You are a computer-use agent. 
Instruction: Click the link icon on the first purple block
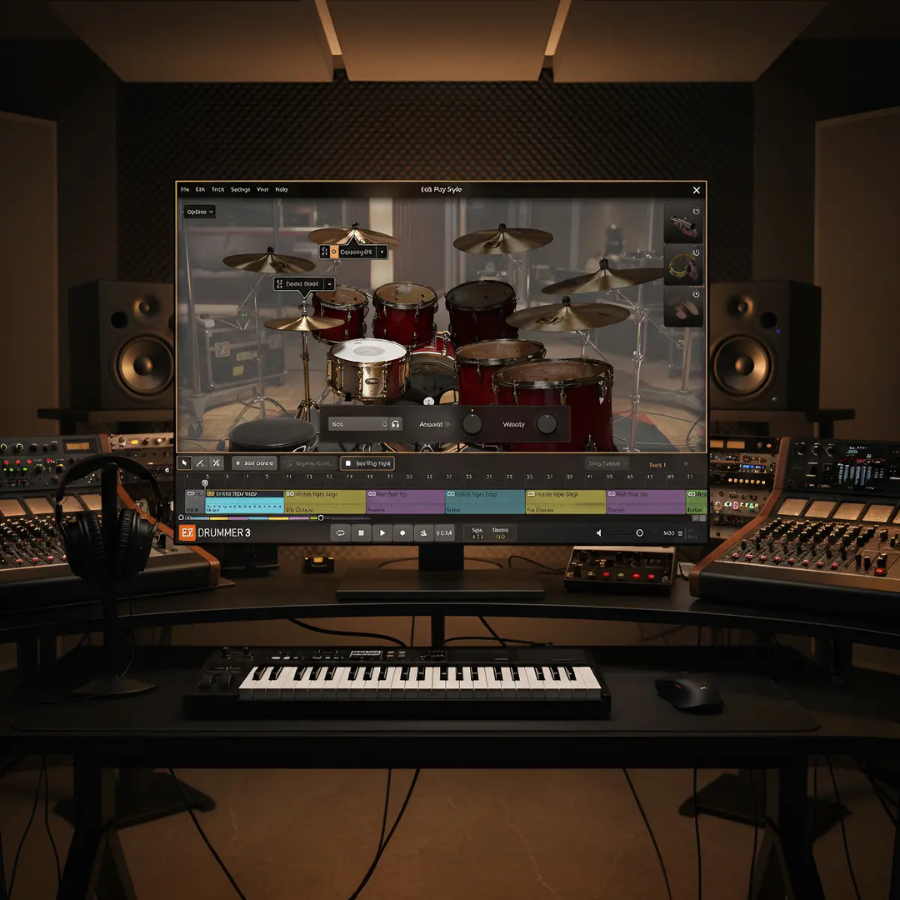(371, 494)
